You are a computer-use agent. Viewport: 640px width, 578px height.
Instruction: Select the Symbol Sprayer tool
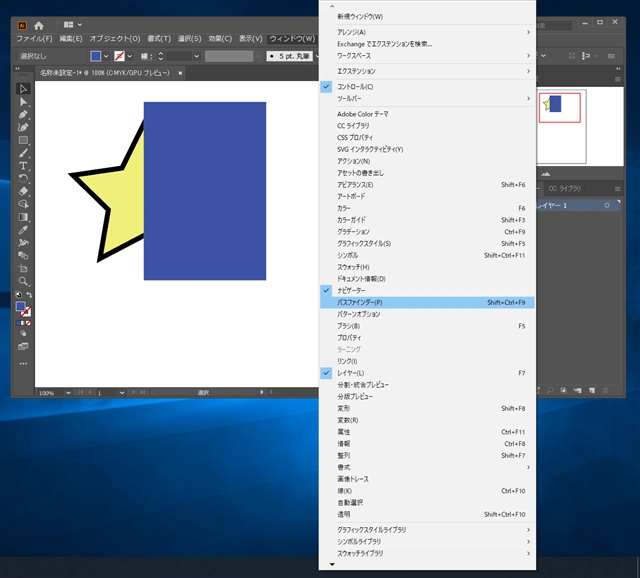[23, 242]
